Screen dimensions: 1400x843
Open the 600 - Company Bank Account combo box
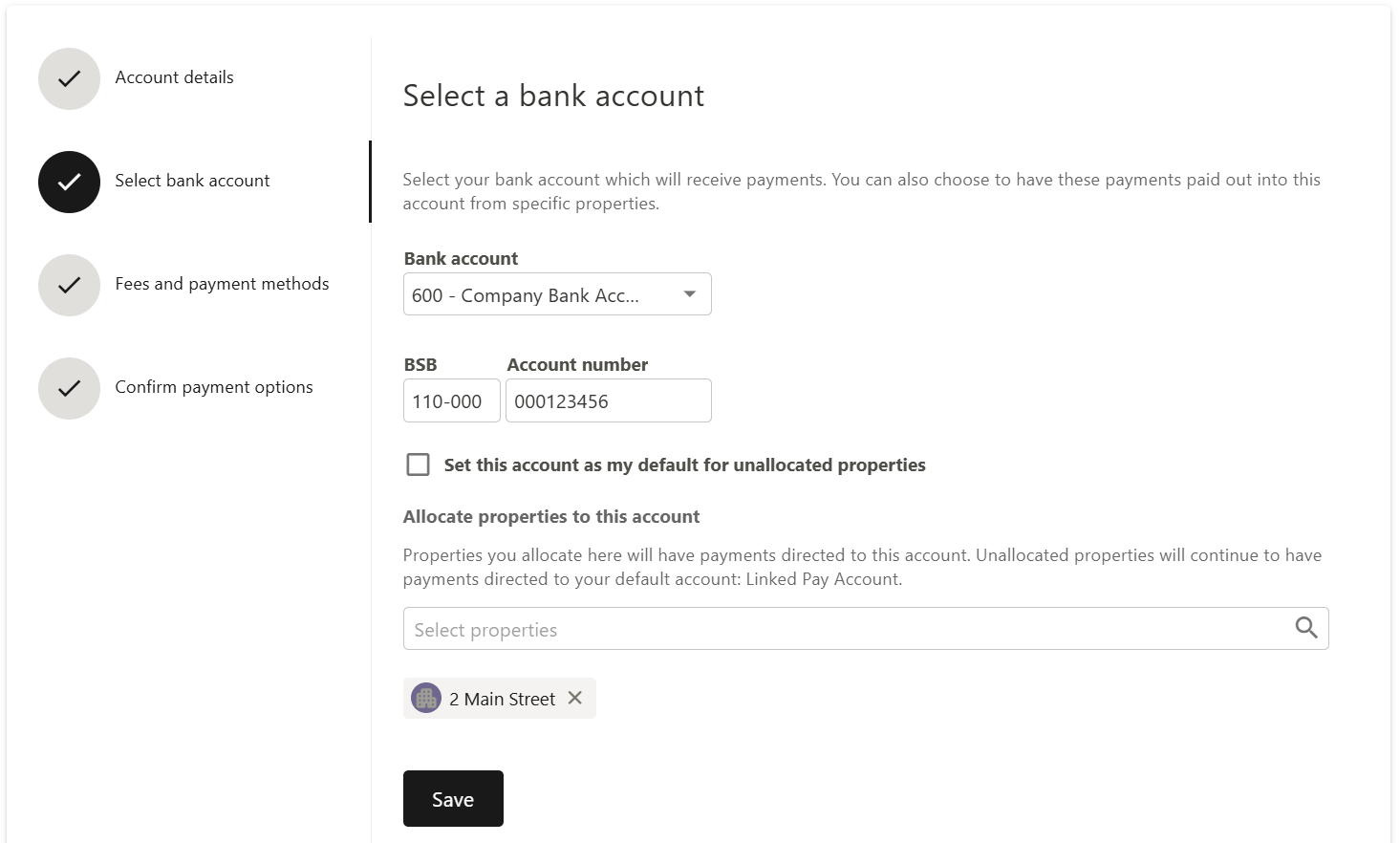535,295
